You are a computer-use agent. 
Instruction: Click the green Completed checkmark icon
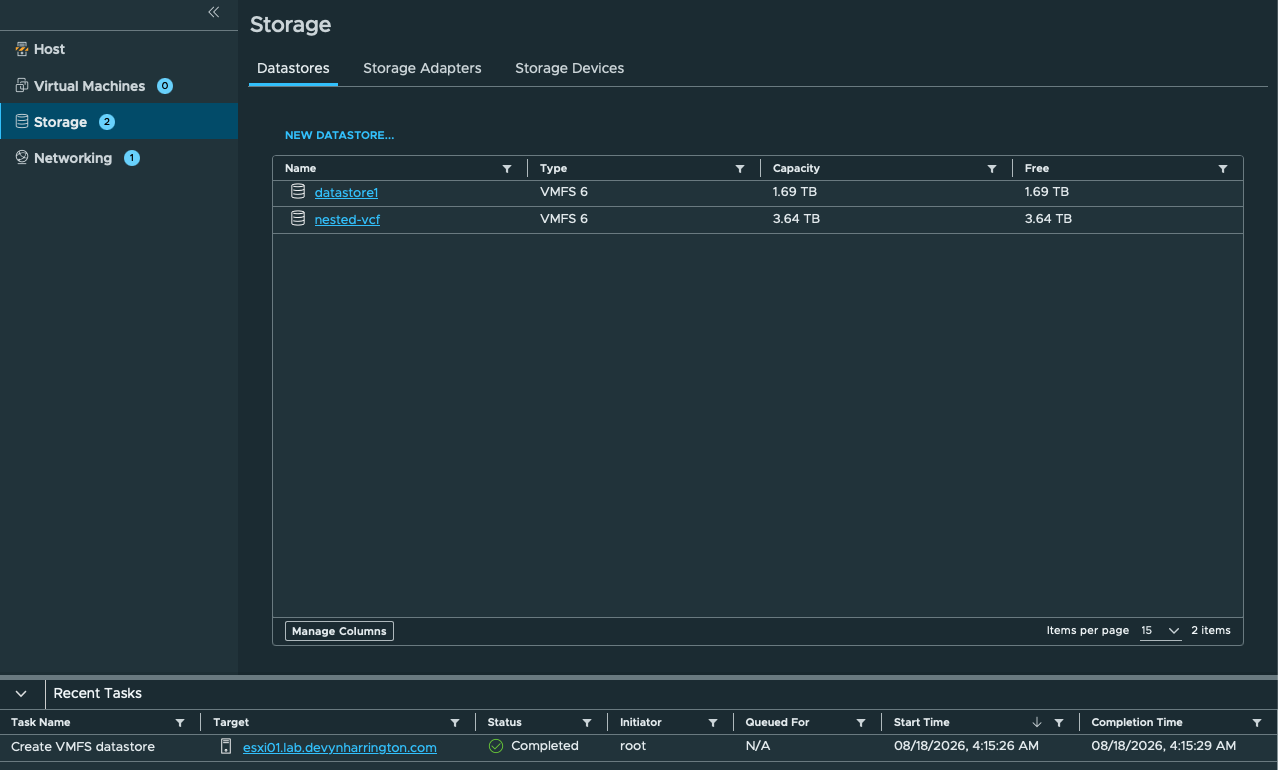496,746
